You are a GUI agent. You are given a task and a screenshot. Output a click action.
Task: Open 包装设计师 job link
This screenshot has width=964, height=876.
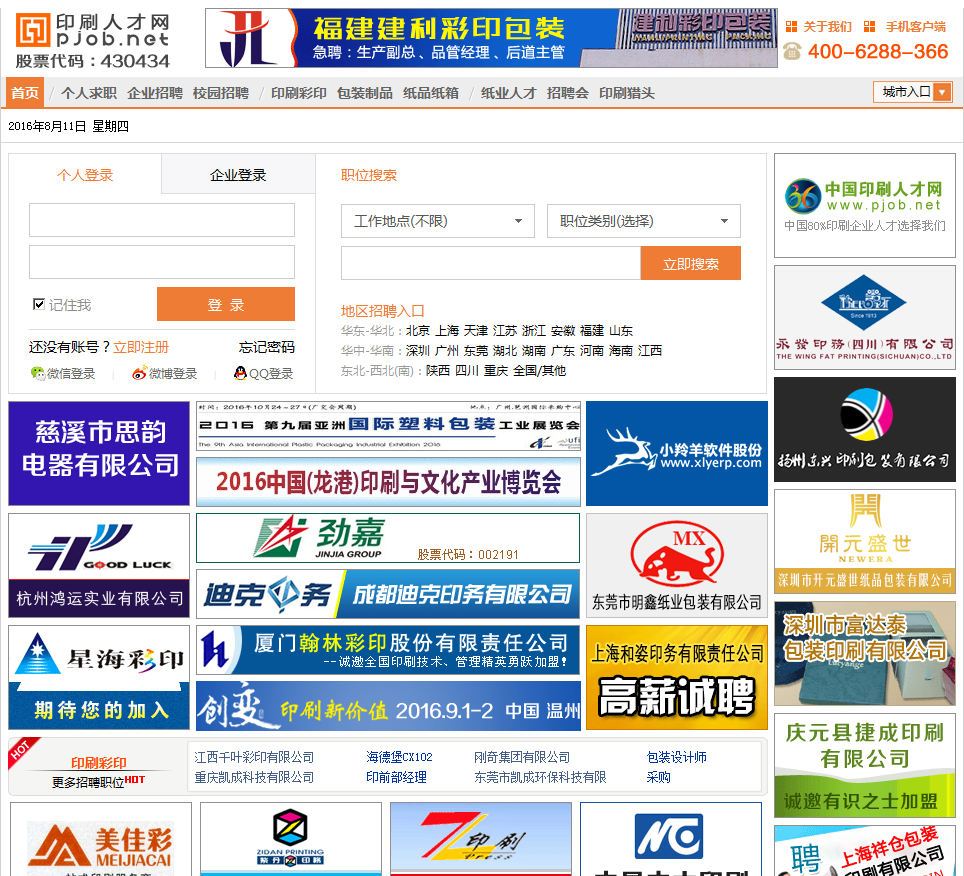pos(676,757)
